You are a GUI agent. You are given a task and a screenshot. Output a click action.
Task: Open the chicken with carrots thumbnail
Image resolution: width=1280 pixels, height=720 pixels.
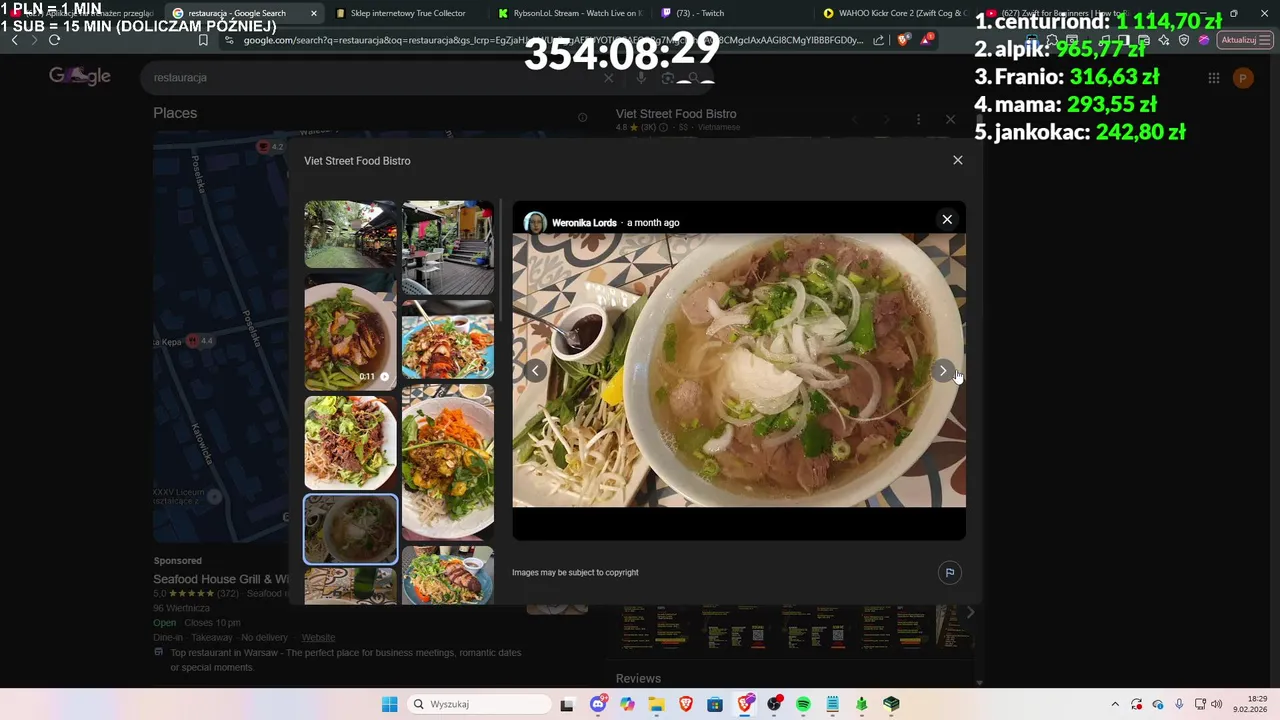(x=448, y=462)
